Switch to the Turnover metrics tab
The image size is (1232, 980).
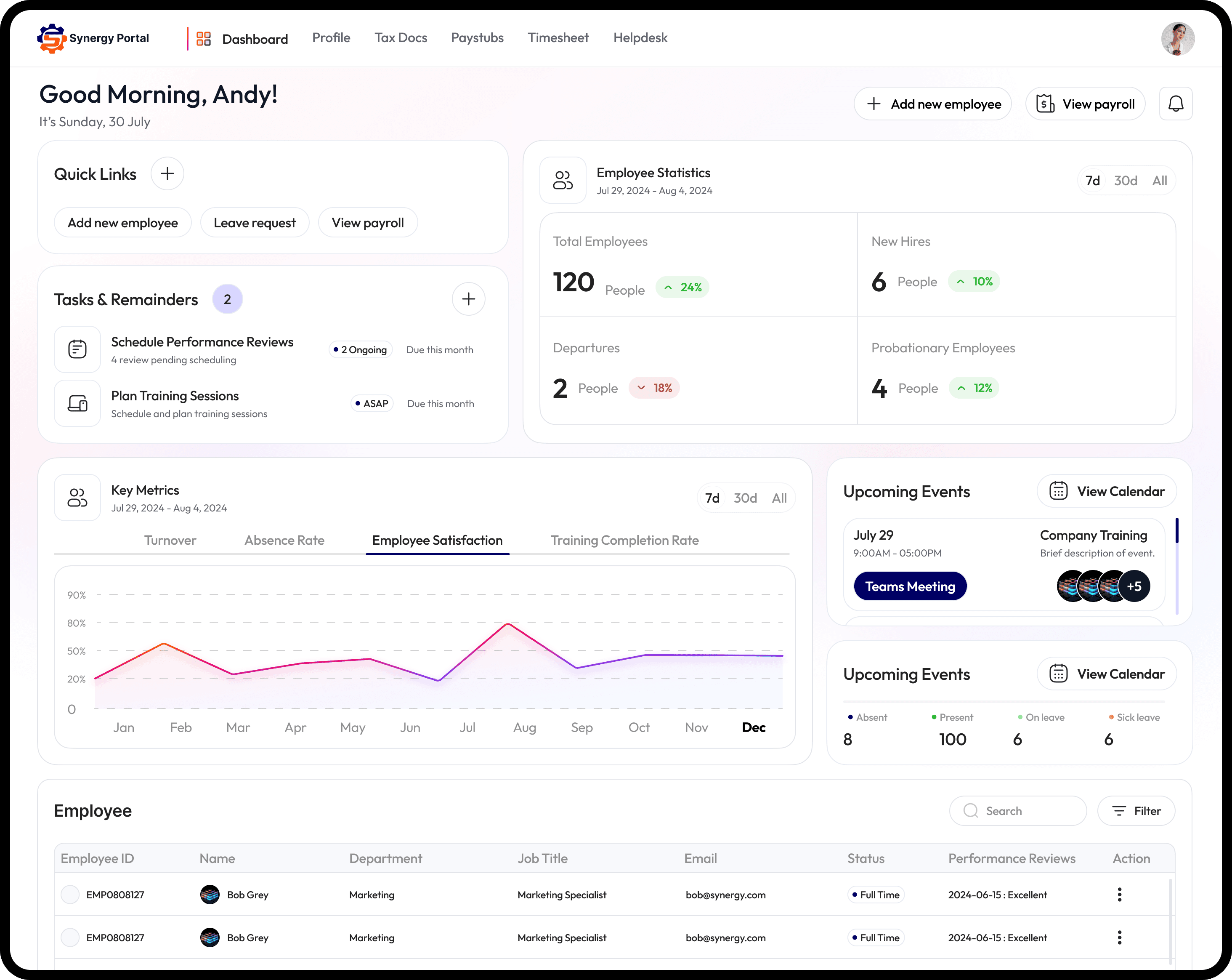[x=170, y=541]
